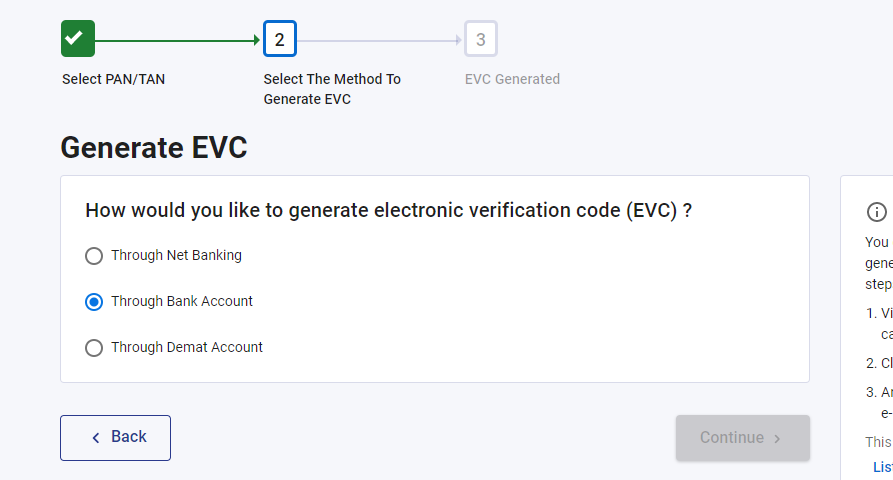Select the Through Net Banking radio option
The width and height of the screenshot is (893, 480).
click(x=94, y=256)
